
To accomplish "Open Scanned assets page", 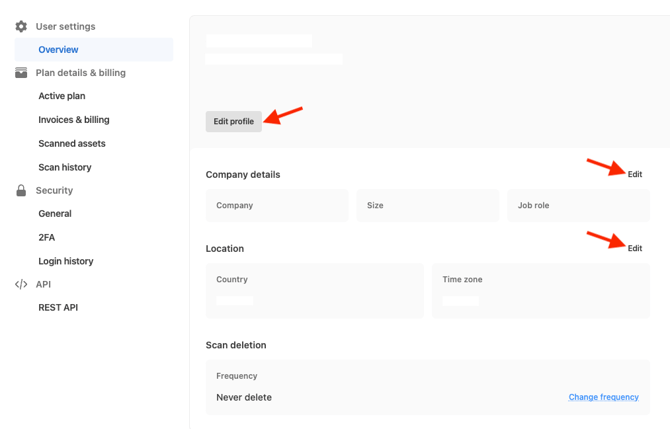I will pos(72,144).
